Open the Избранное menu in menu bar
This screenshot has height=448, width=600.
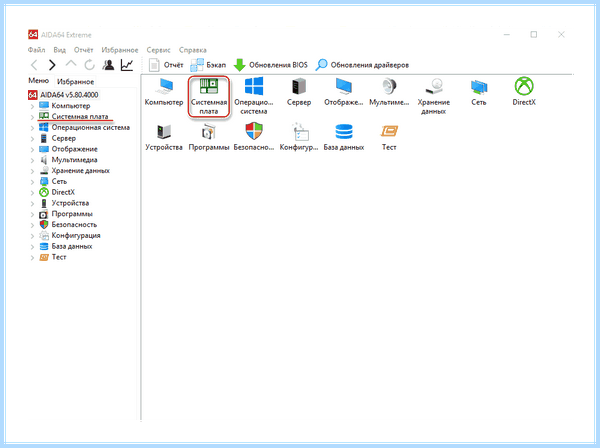120,50
